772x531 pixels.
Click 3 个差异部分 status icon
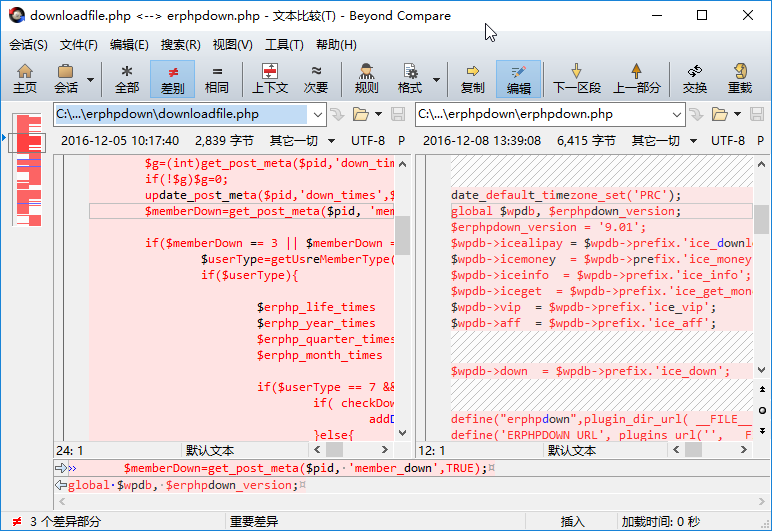[17, 522]
